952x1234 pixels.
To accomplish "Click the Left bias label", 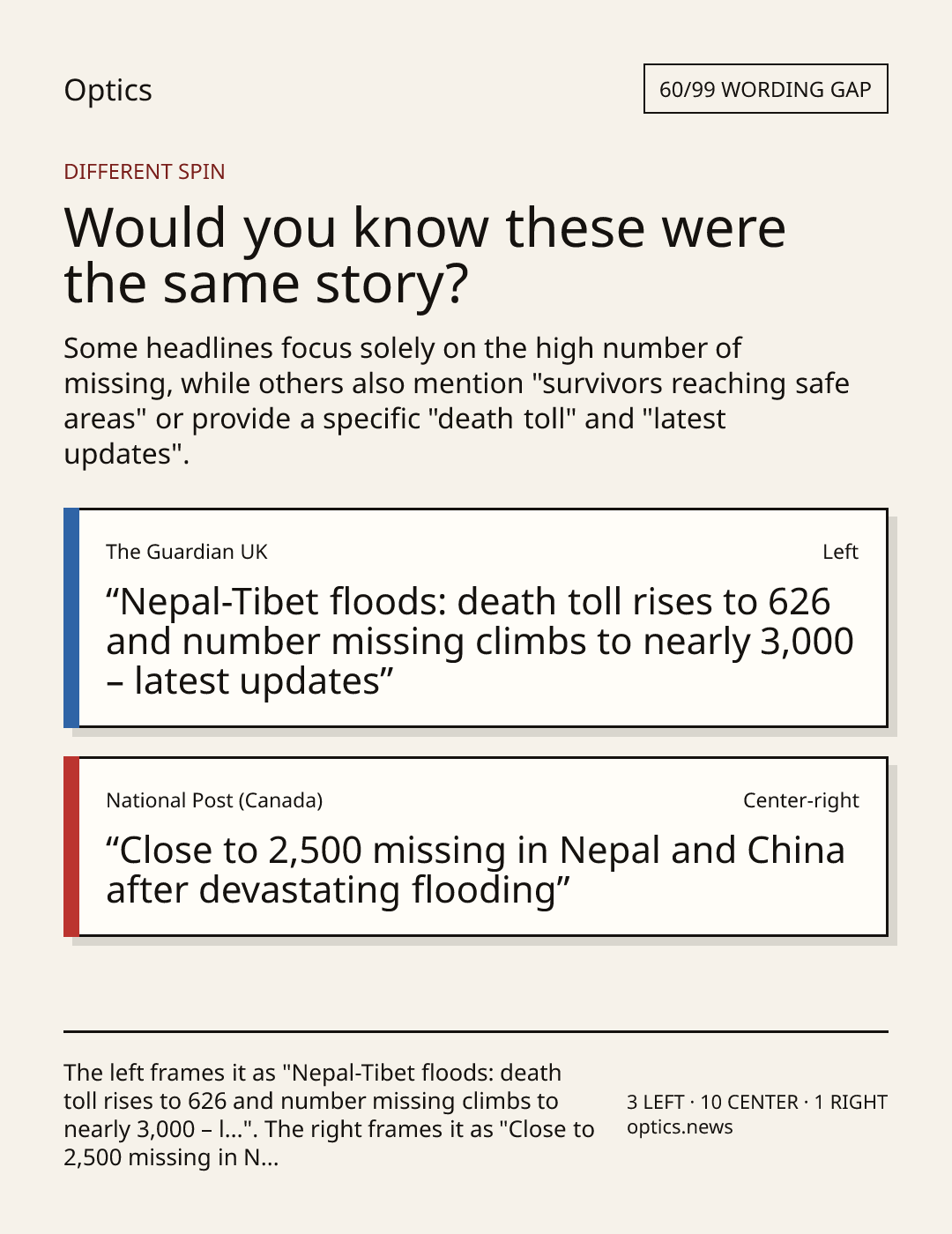I will coord(840,552).
